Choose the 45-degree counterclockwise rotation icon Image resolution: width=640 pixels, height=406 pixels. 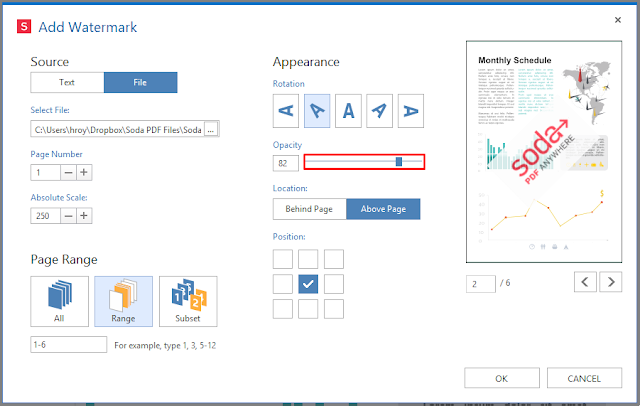[317, 111]
